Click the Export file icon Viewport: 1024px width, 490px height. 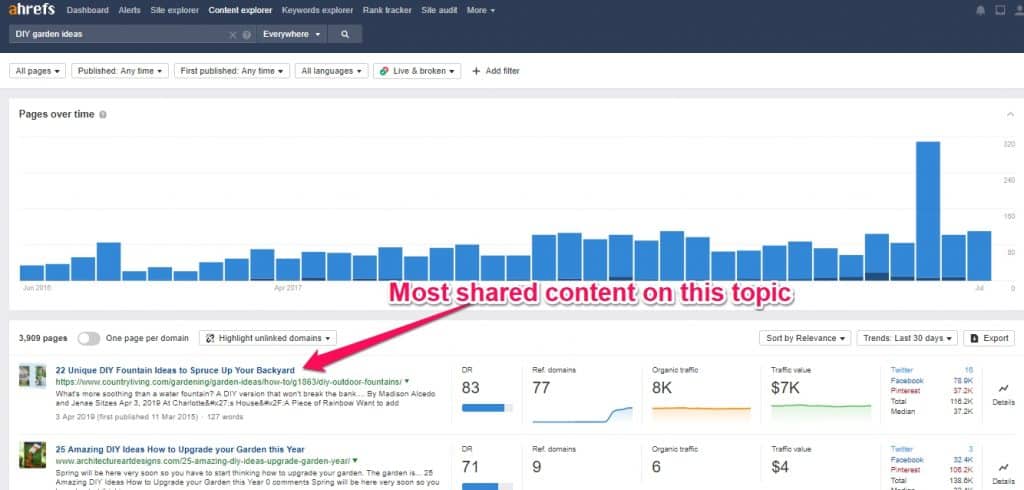tap(974, 338)
